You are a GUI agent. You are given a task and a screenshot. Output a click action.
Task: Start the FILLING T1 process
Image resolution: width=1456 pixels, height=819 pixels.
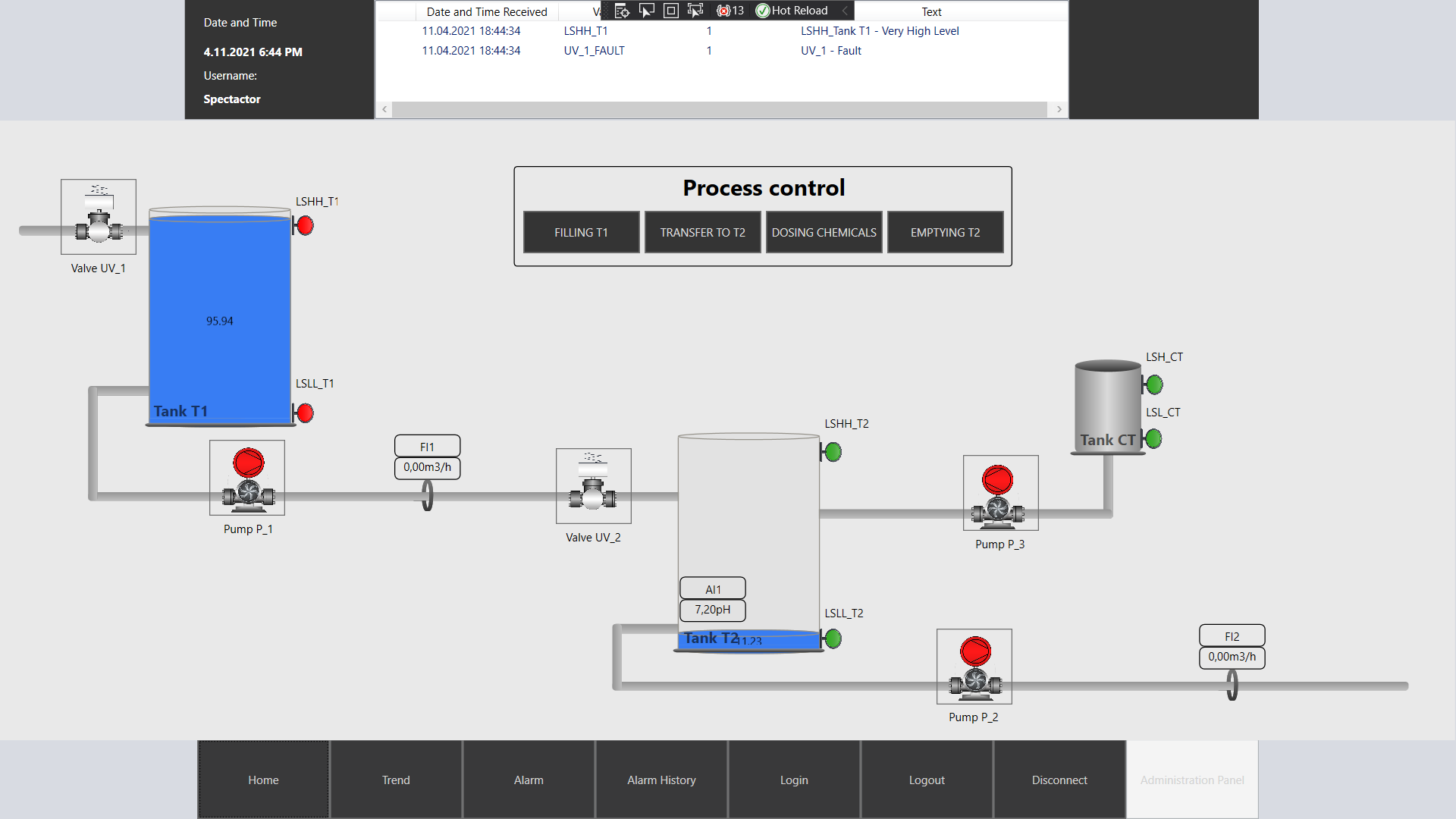pos(581,232)
